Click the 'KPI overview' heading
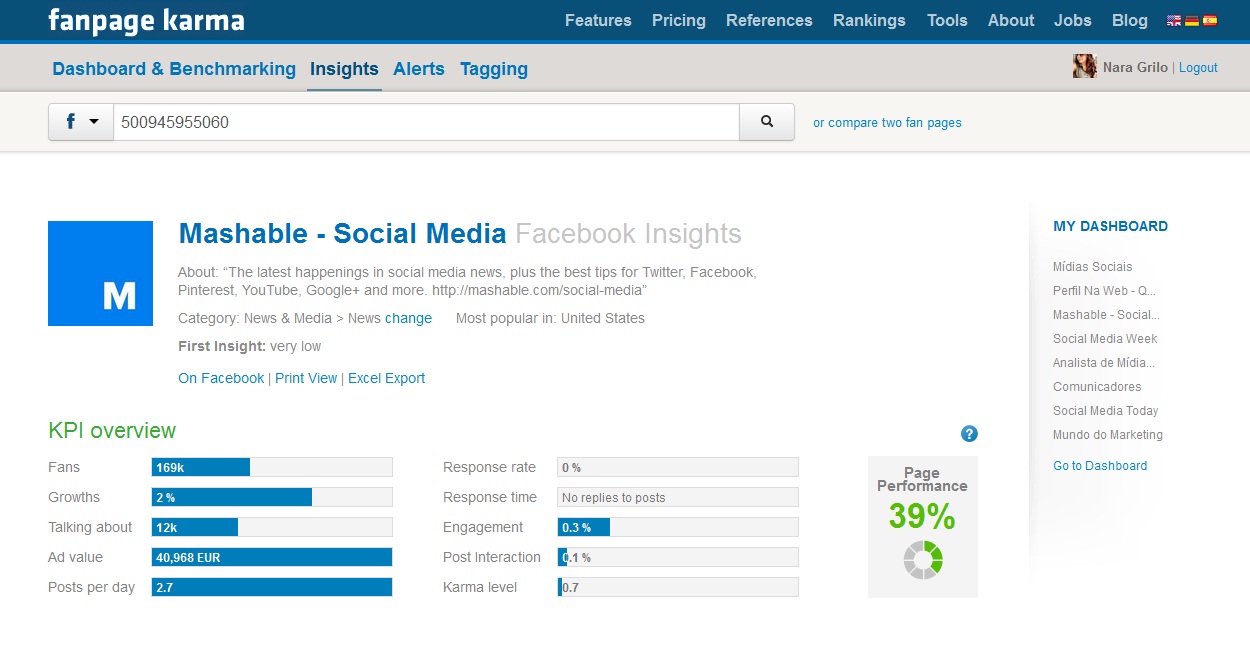The image size is (1250, 646). [x=112, y=431]
